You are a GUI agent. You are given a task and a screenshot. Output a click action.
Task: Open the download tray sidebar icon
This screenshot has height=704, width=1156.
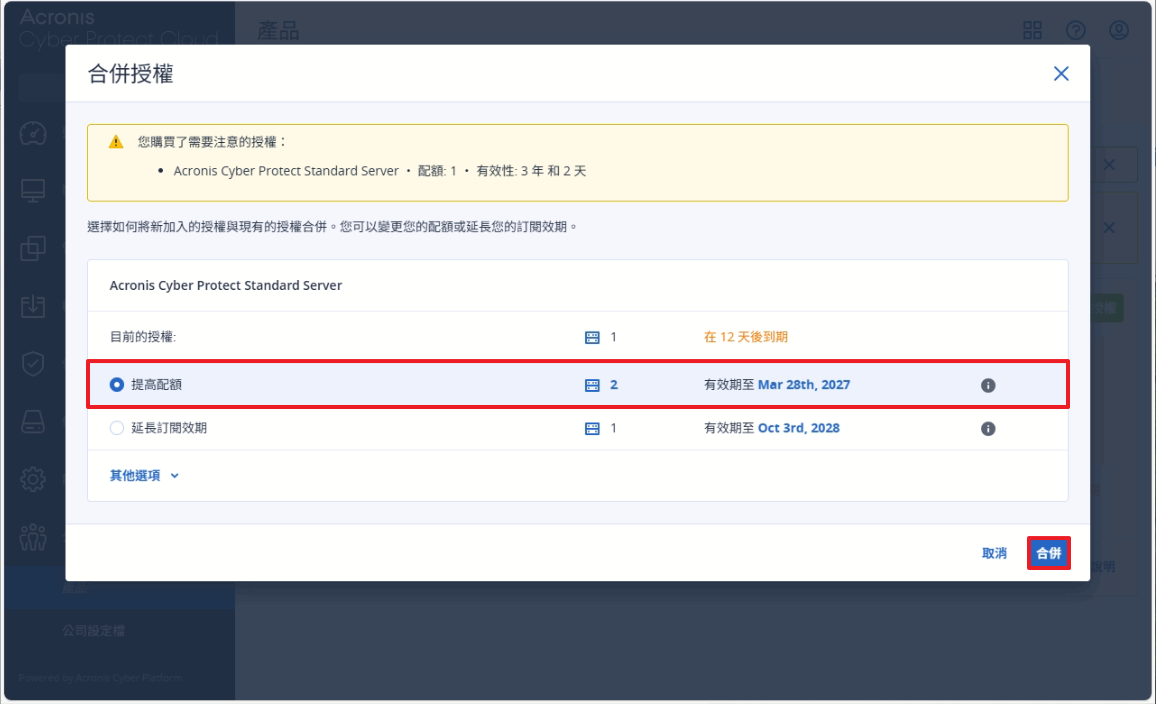click(33, 306)
